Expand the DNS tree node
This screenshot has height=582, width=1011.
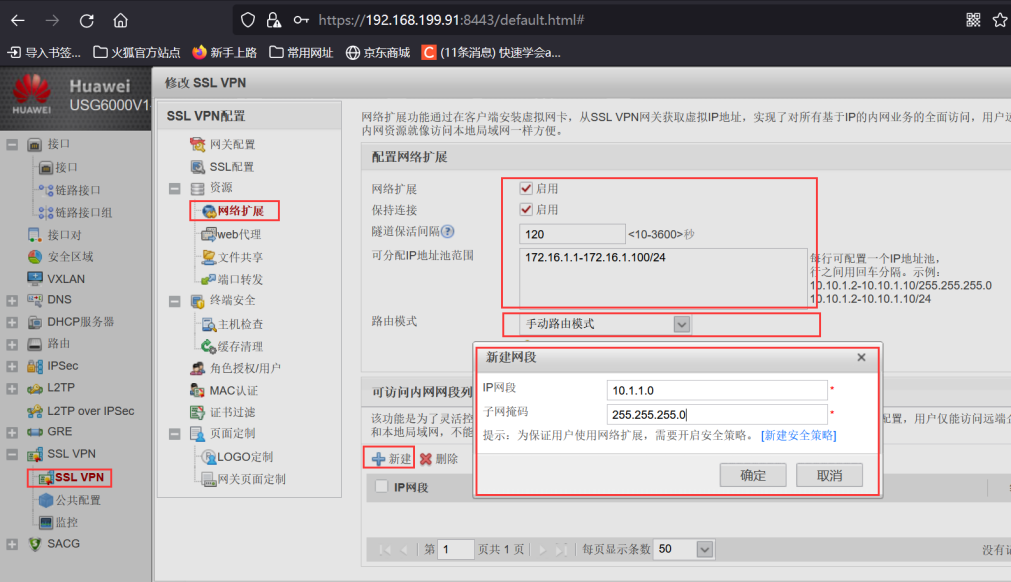[x=12, y=300]
